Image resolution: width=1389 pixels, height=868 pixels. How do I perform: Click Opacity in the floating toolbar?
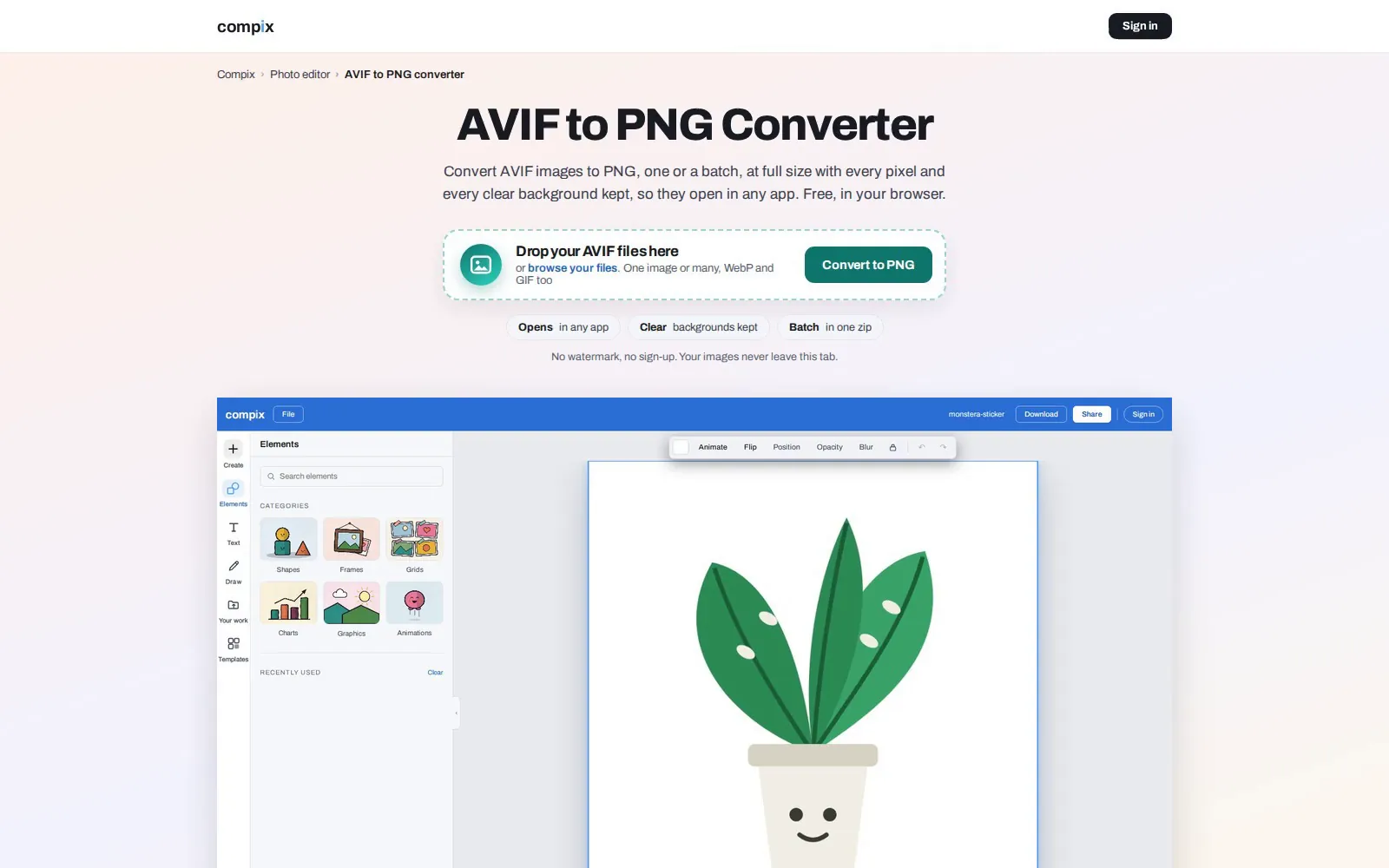tap(829, 447)
